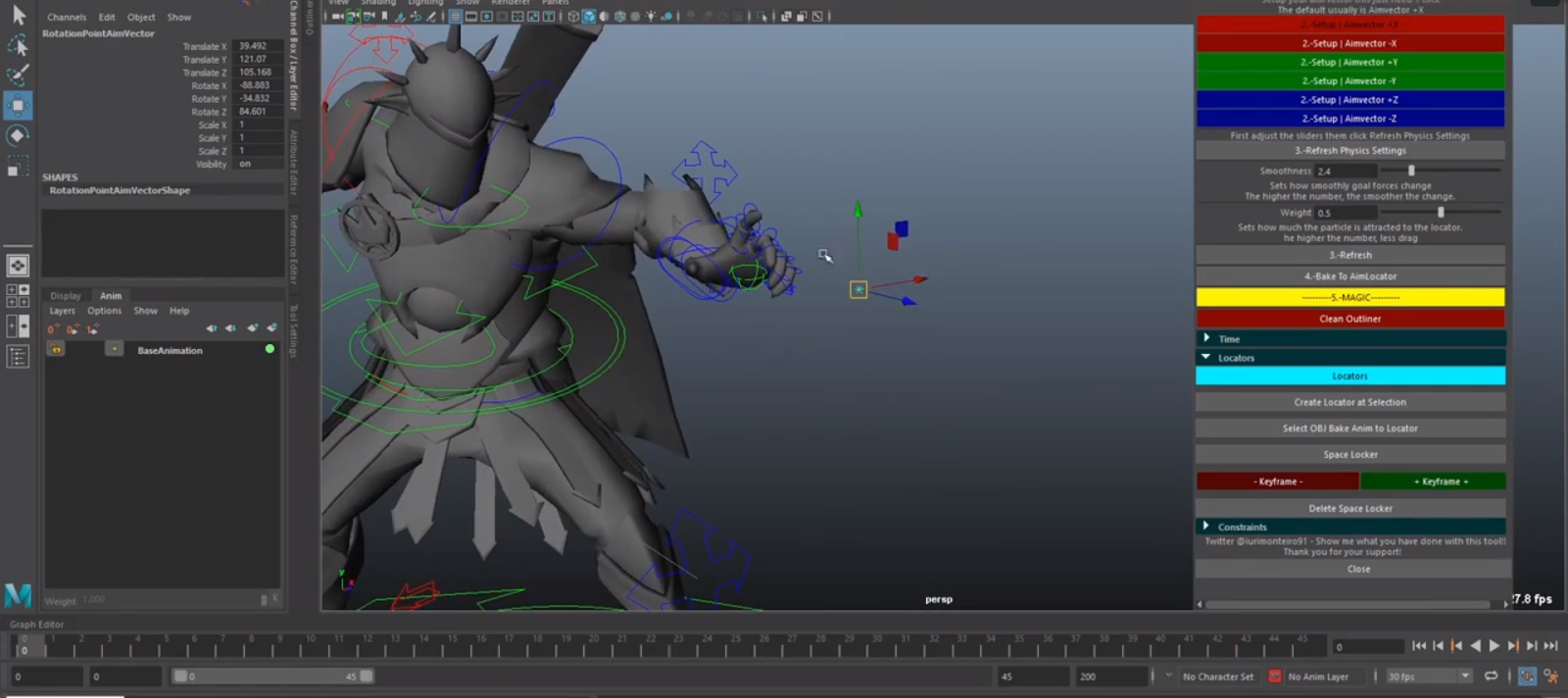The image size is (1568, 698).
Task: Open the Object menu in Channel Box
Action: coord(141,17)
